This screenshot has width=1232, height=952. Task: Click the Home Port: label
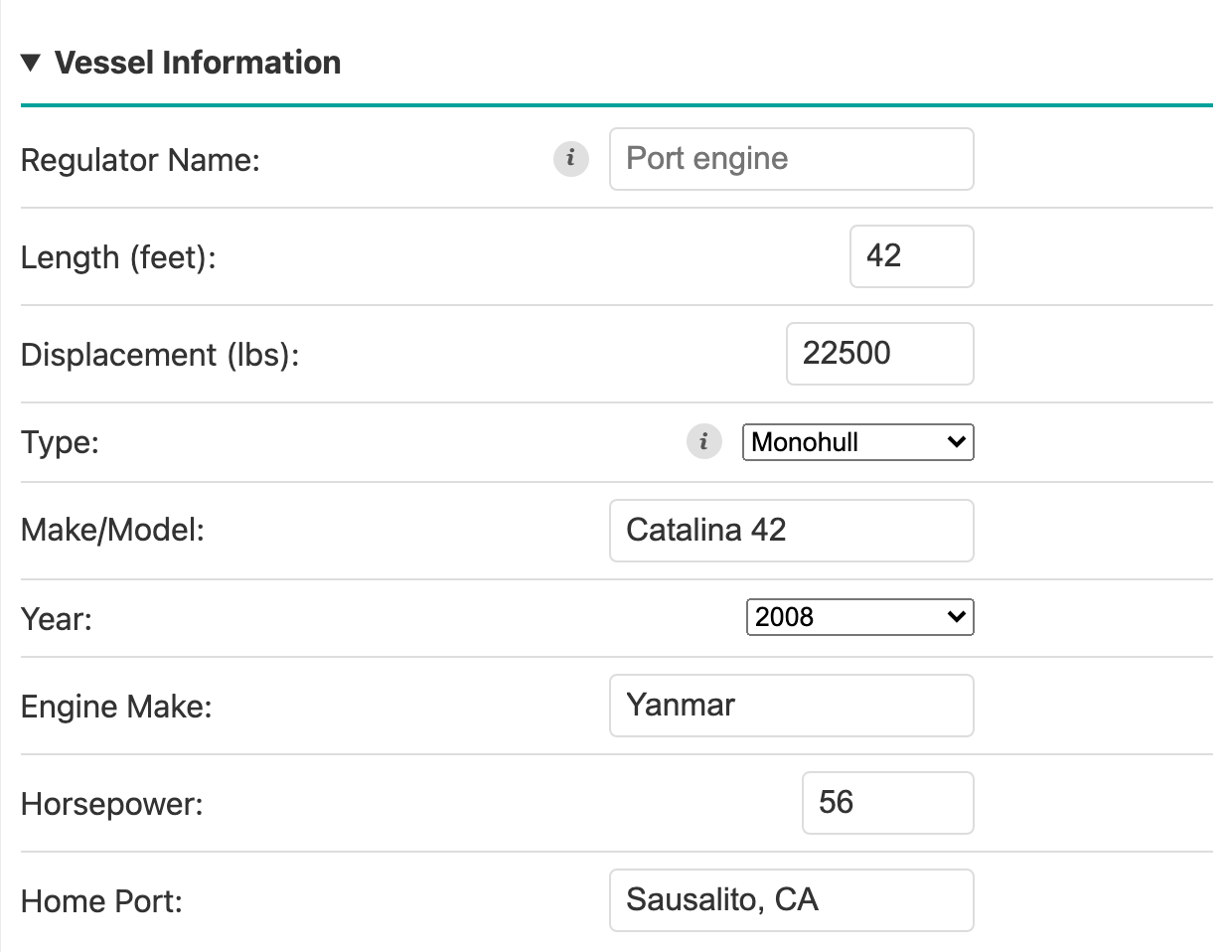[101, 901]
